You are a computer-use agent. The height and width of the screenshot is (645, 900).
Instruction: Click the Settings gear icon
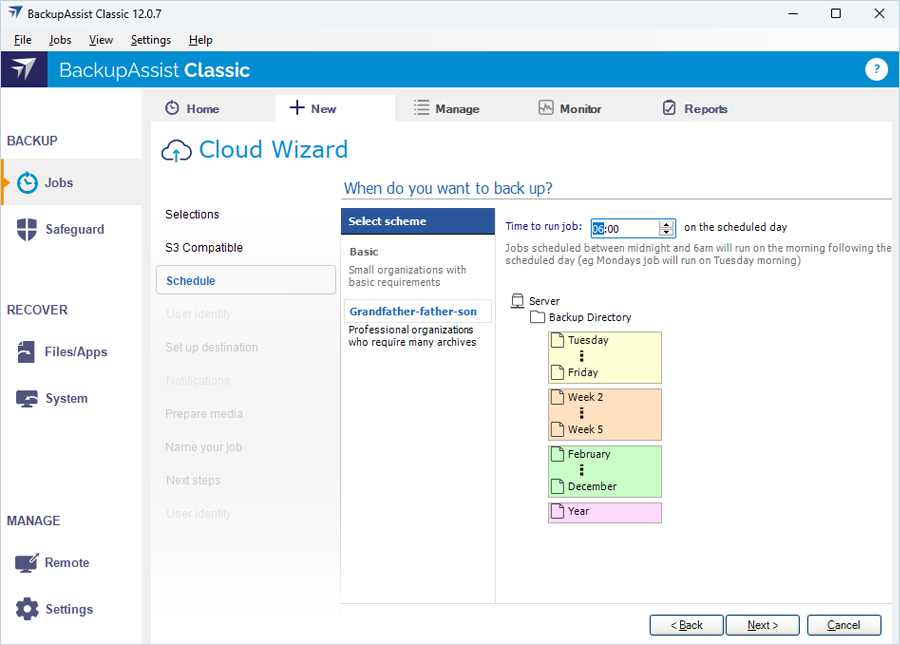point(27,609)
